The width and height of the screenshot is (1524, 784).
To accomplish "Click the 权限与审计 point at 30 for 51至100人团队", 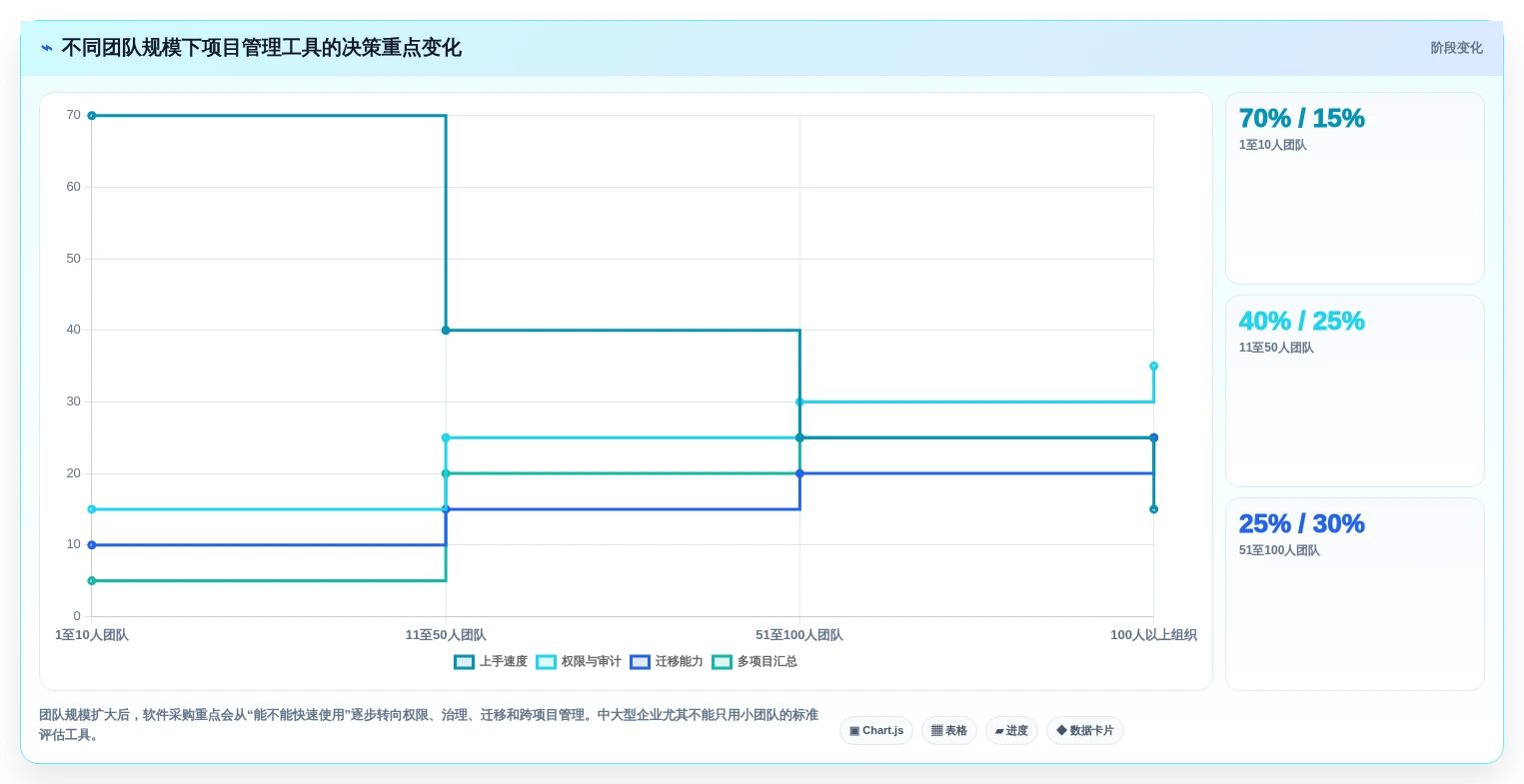I will click(x=799, y=402).
